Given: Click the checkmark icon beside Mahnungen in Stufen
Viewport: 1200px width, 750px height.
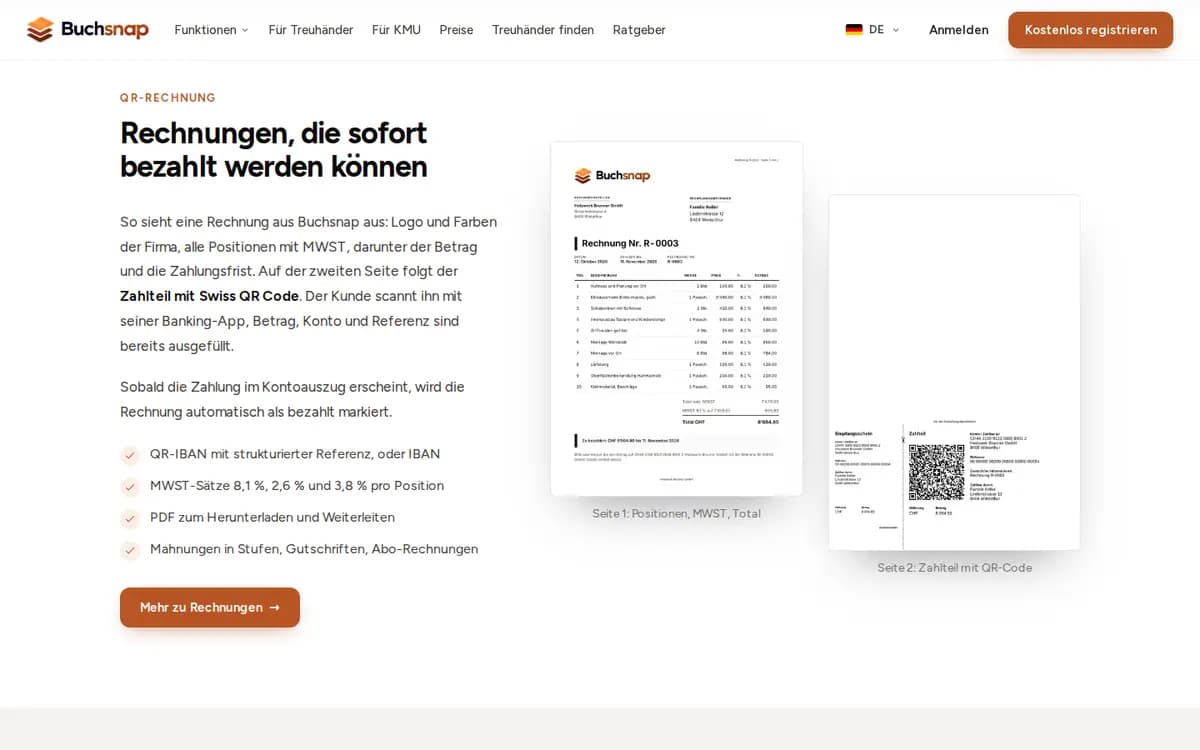Looking at the screenshot, I should (130, 550).
